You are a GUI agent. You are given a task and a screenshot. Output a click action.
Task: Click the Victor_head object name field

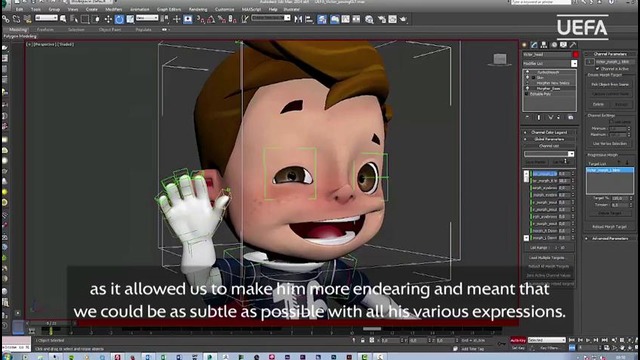click(x=546, y=54)
